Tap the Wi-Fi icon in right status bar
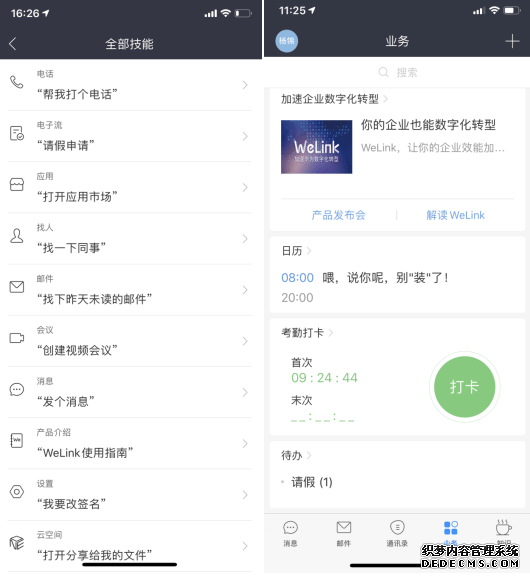 [x=494, y=10]
